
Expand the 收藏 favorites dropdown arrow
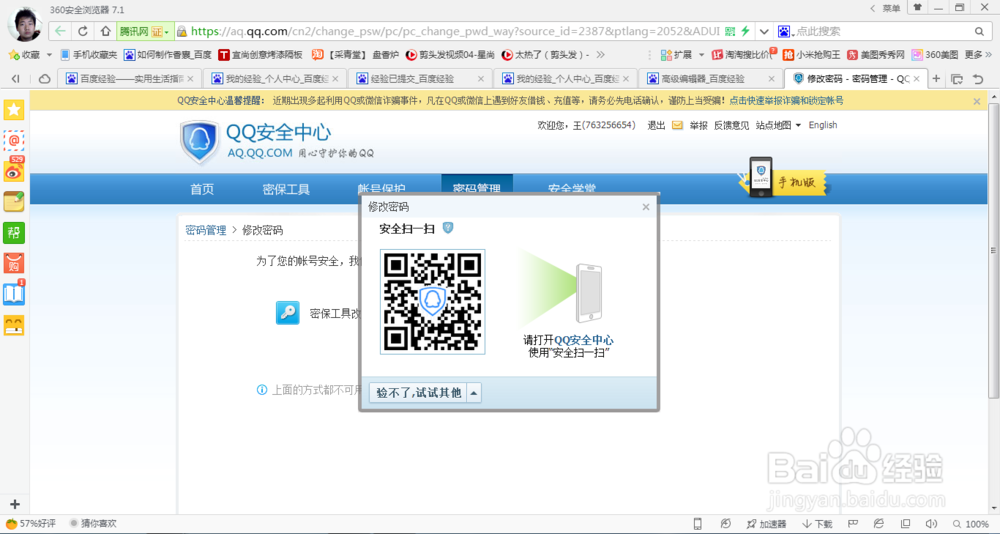48,55
